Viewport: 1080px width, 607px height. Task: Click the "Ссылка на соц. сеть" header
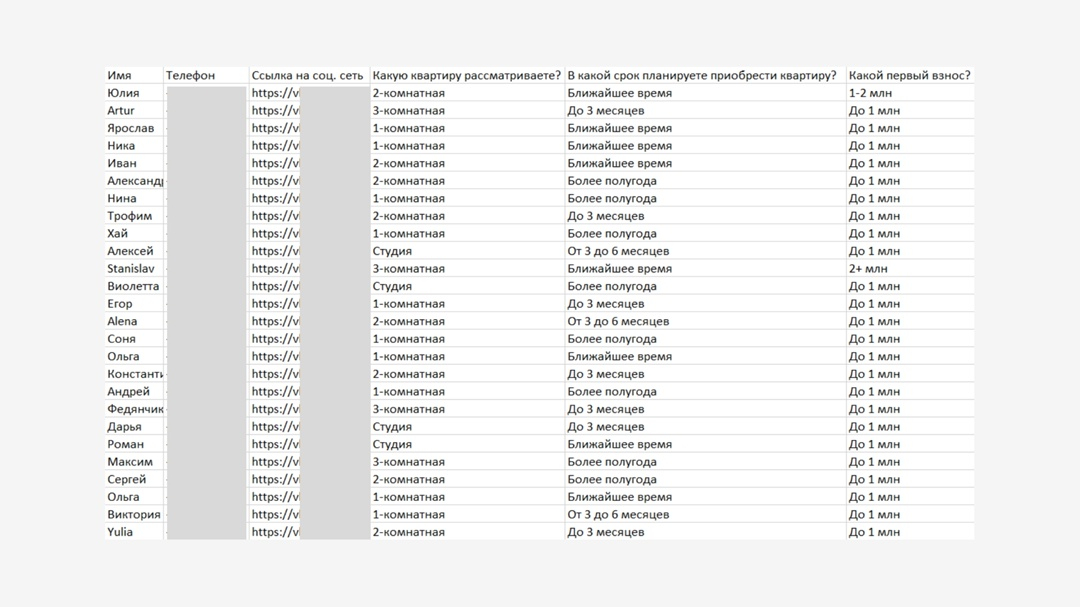[307, 76]
